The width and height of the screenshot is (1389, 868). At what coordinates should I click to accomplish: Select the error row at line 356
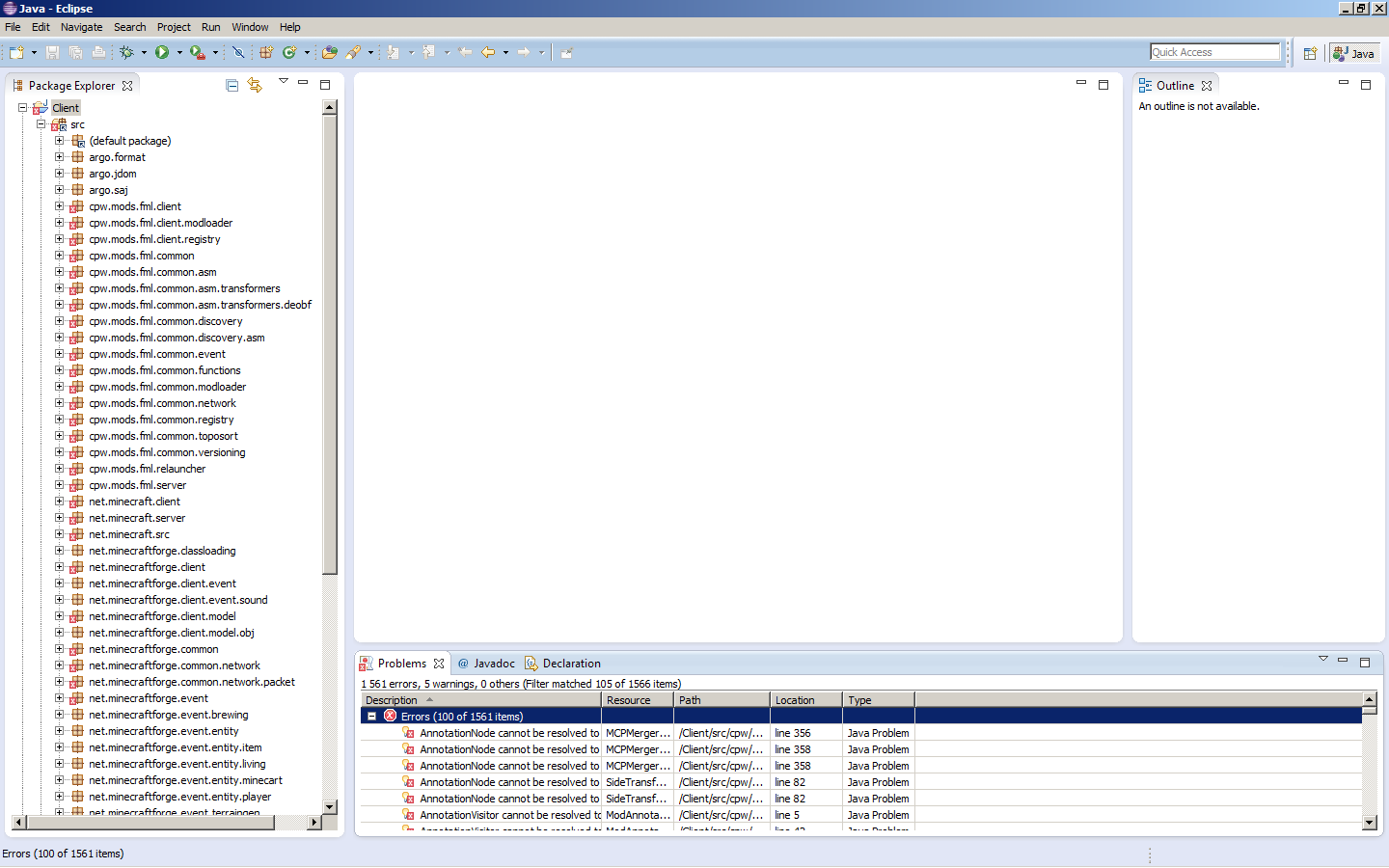tap(861, 733)
